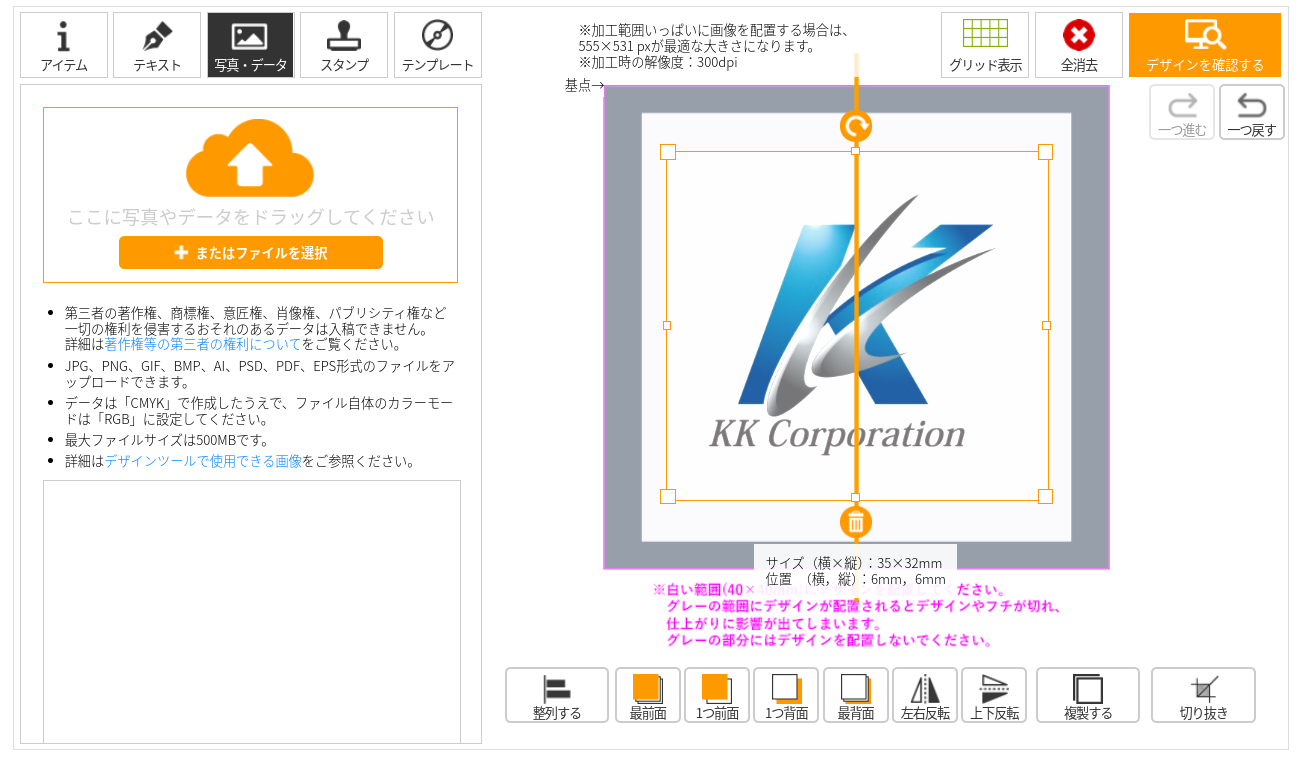Send image to 最背面
The height and width of the screenshot is (770, 1307).
(856, 695)
